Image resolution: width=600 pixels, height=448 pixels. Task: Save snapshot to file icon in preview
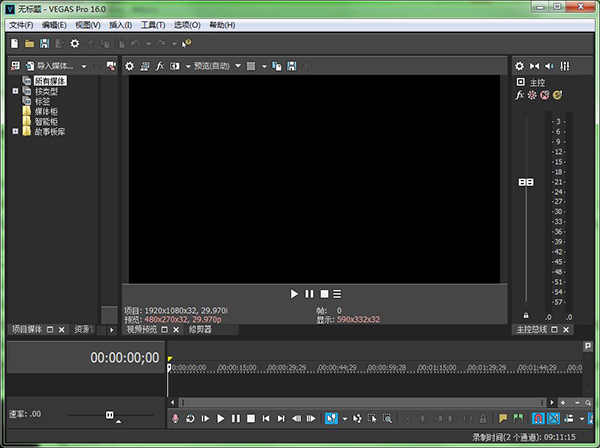292,66
